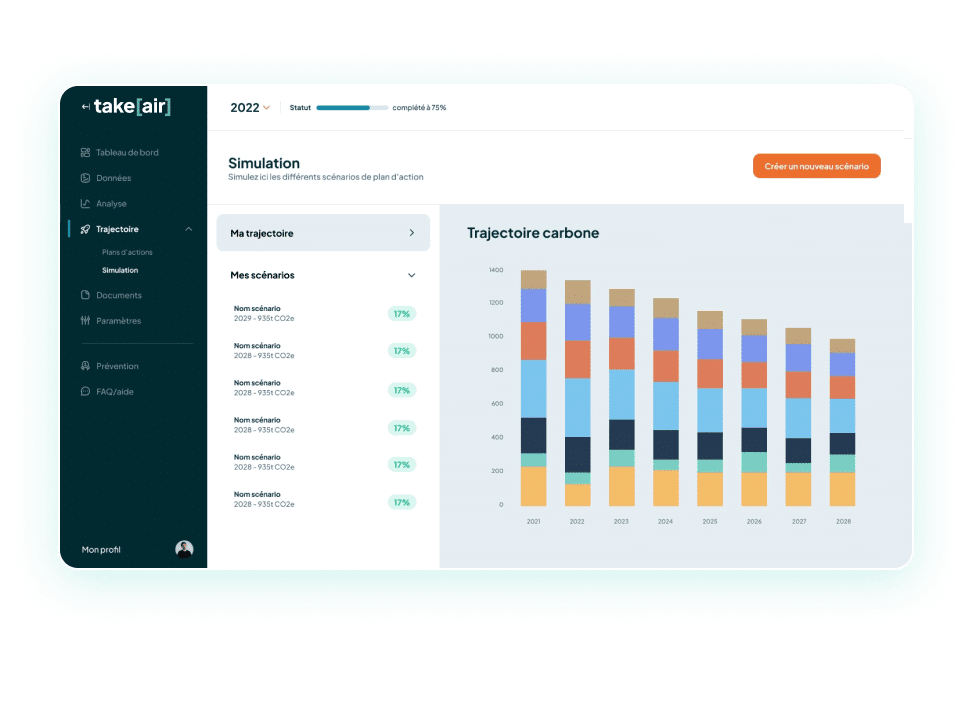Viewport: 972px width, 710px height.
Task: Click the sidebar collapse arrow beside take[air] logo
Action: [x=86, y=107]
